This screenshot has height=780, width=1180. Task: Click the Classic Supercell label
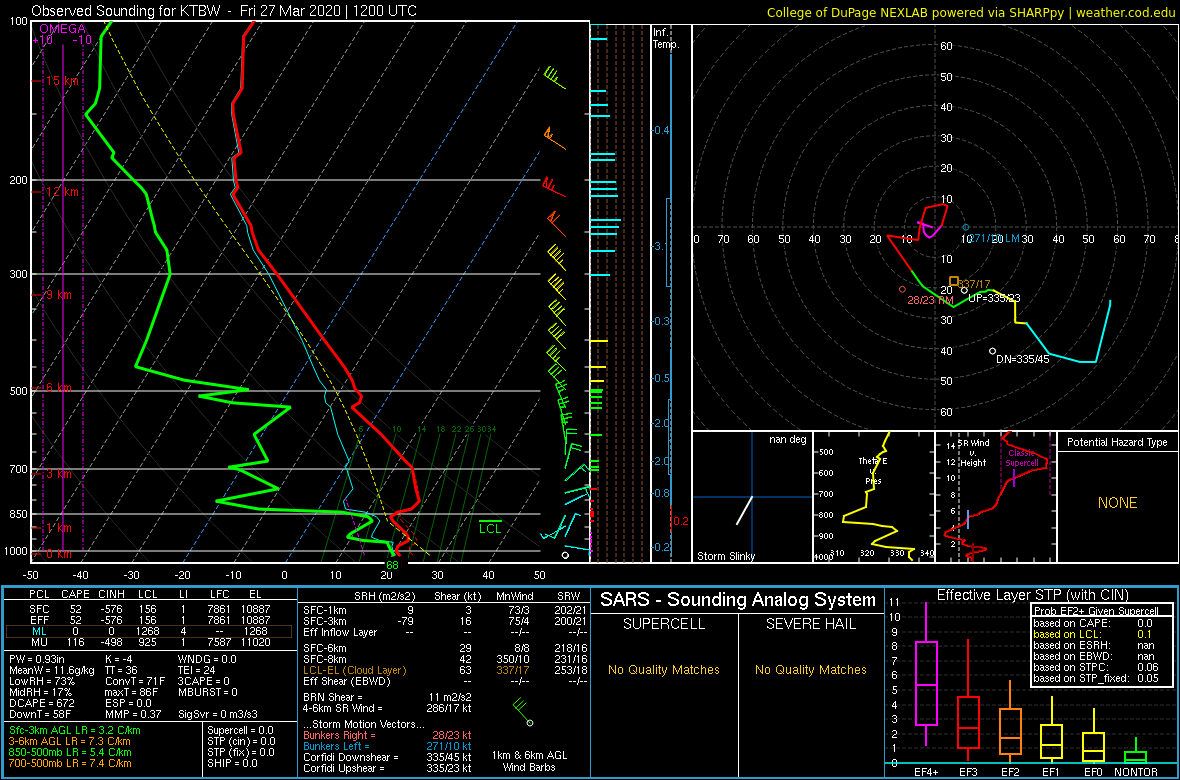coord(1024,459)
